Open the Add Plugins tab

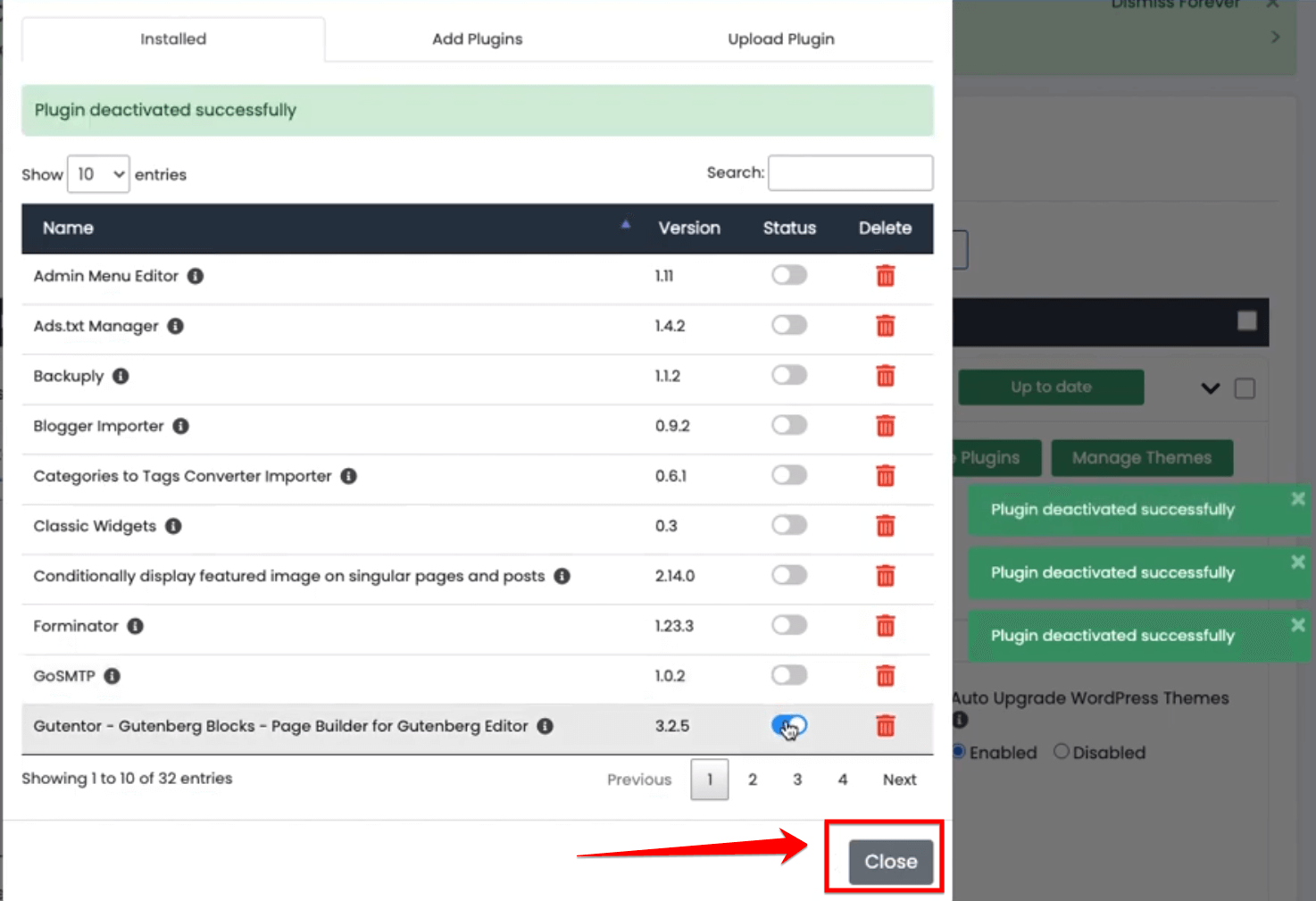tap(478, 39)
